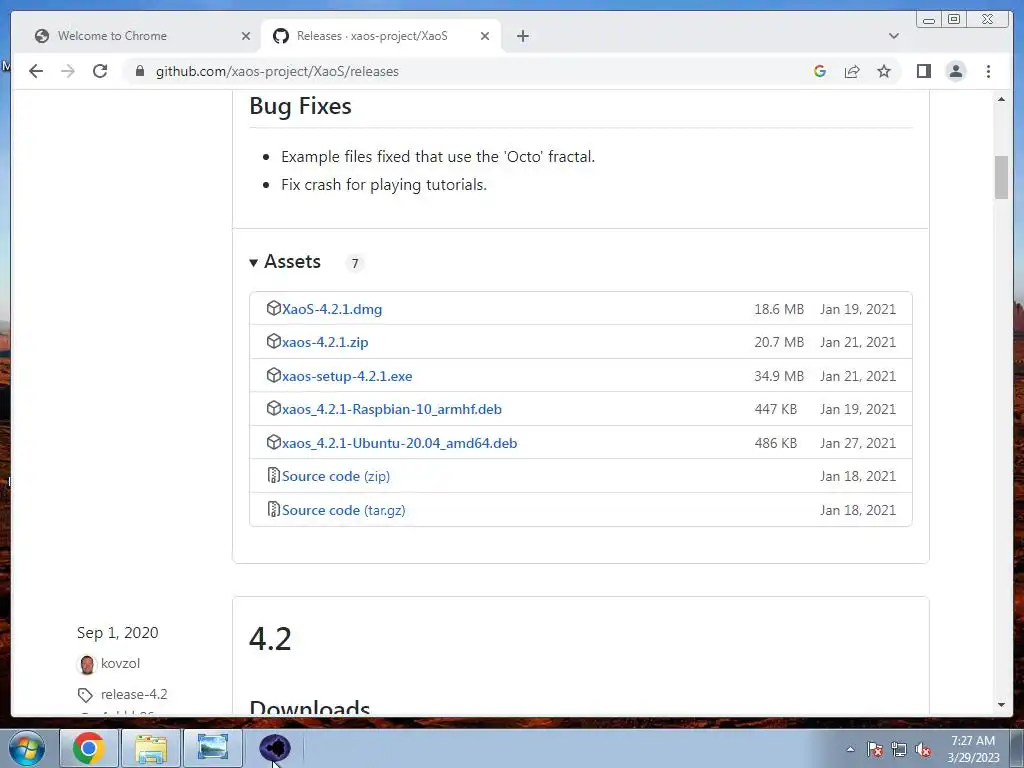The width and height of the screenshot is (1024, 768).
Task: Click kovzol's avatar image
Action: pos(86,665)
